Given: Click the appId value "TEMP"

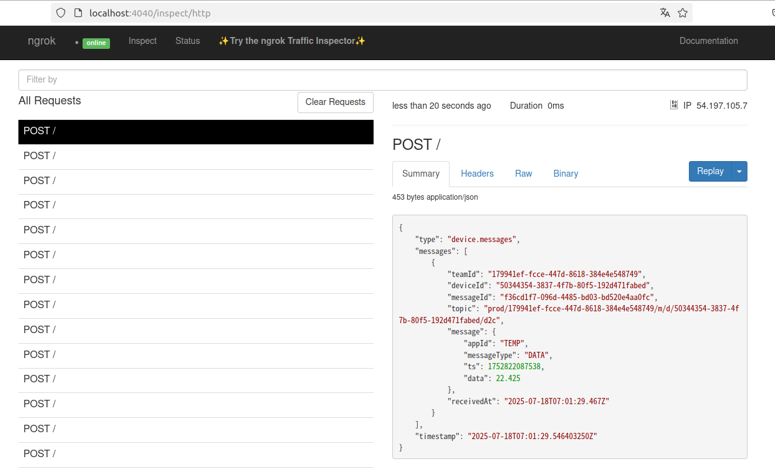Looking at the screenshot, I should (512, 343).
